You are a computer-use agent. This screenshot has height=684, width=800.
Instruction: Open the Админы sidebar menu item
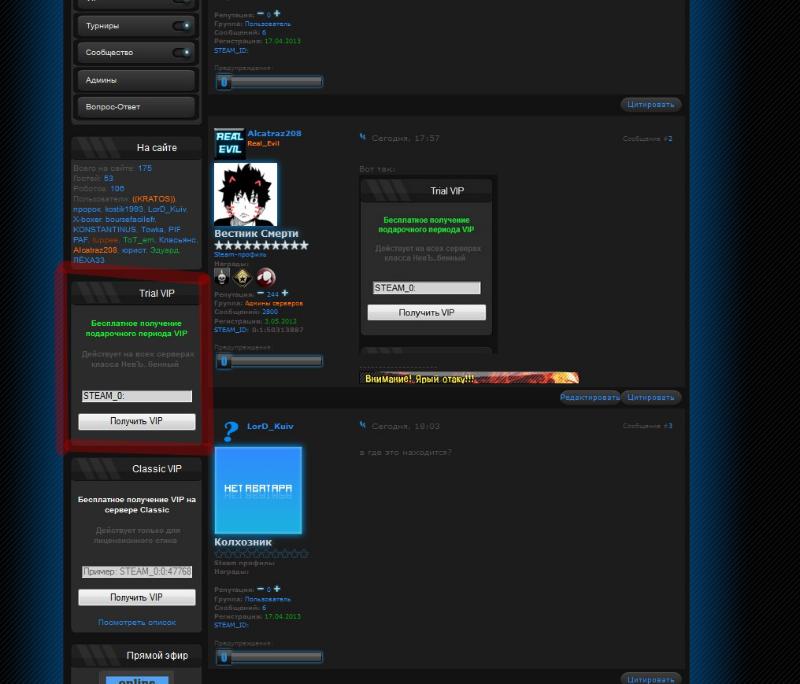pyautogui.click(x=136, y=80)
